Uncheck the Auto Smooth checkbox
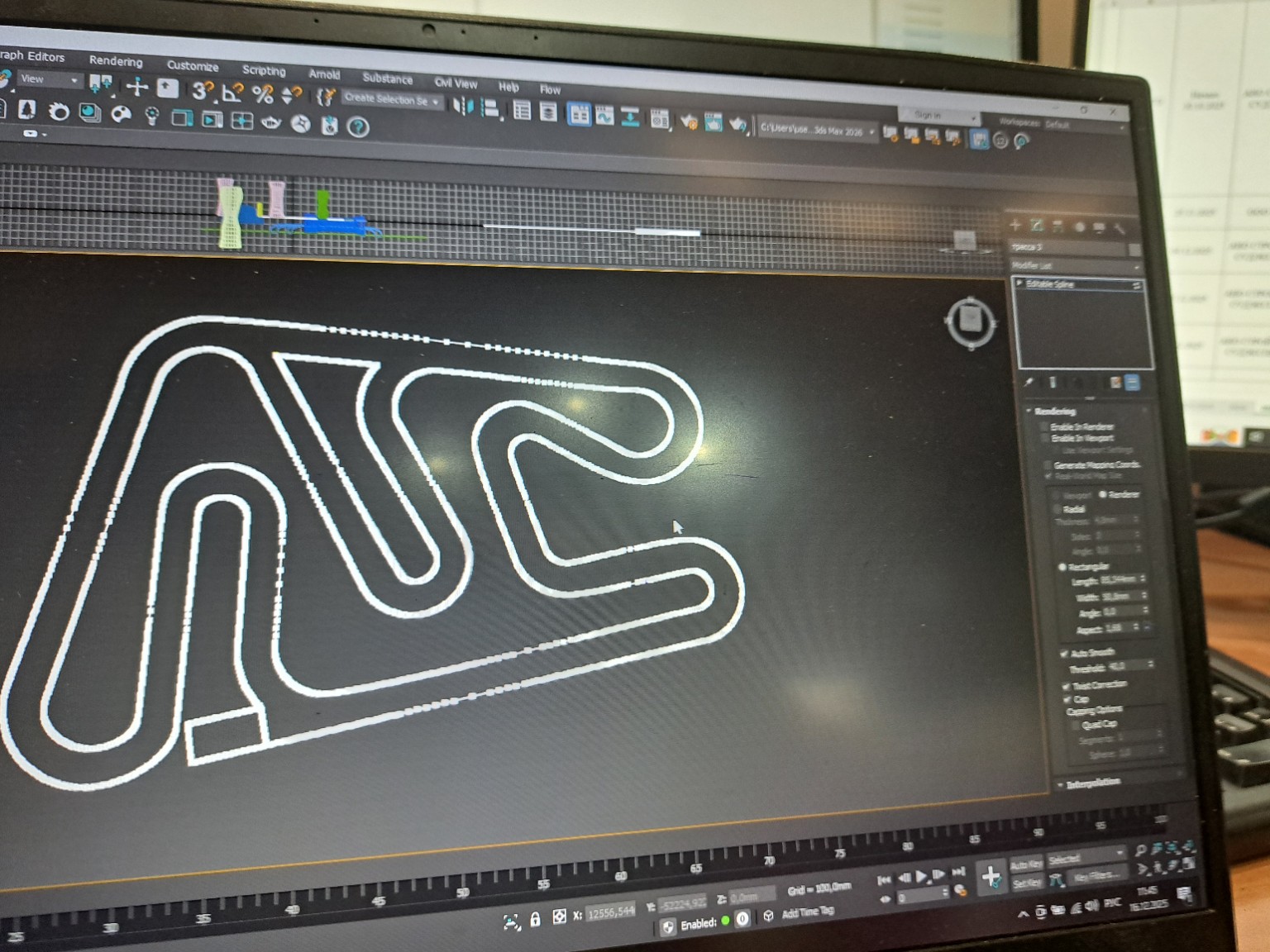This screenshot has width=1270, height=952. pyautogui.click(x=1064, y=653)
